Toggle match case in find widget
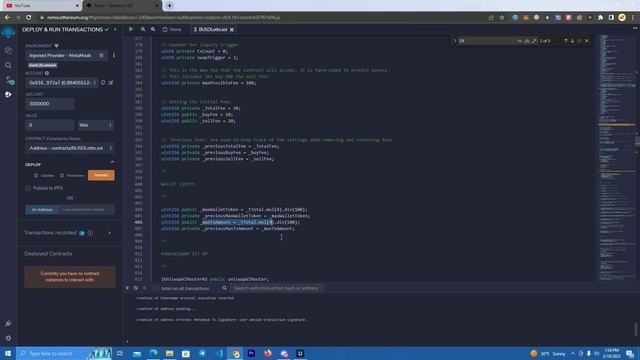Screen dimensions: 640x360 tap(520, 41)
